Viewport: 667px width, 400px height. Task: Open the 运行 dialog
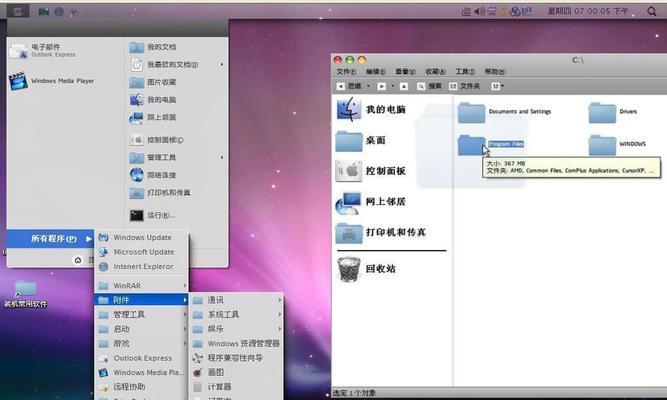click(152, 215)
